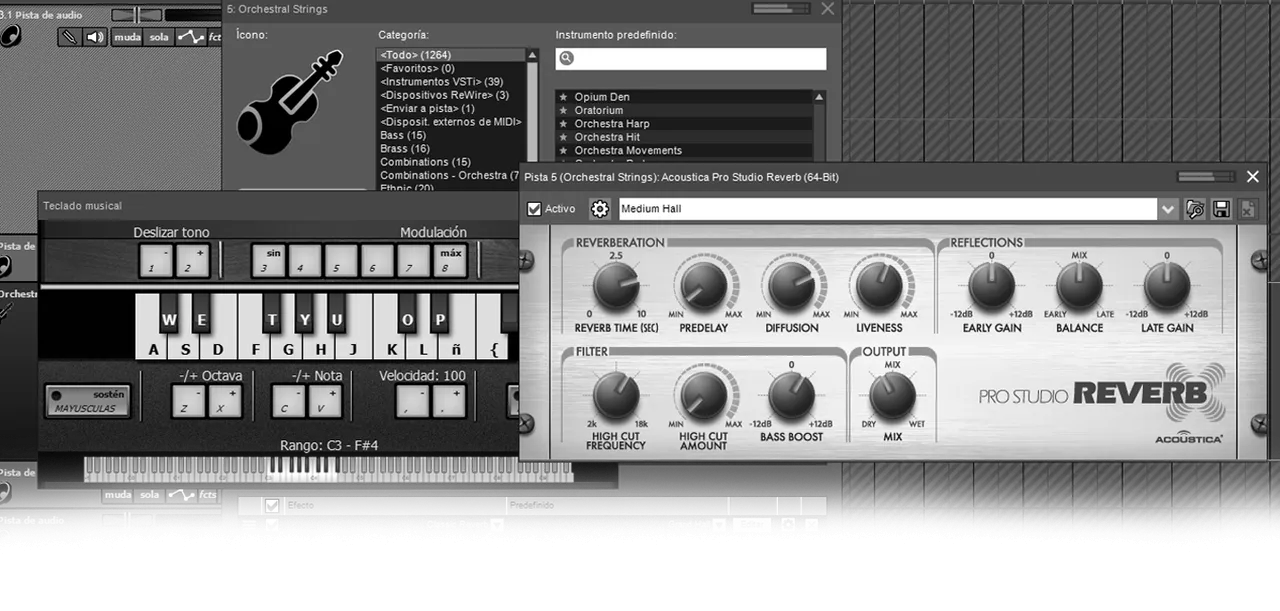
Task: Click the search magnifier icon
Action: click(566, 59)
